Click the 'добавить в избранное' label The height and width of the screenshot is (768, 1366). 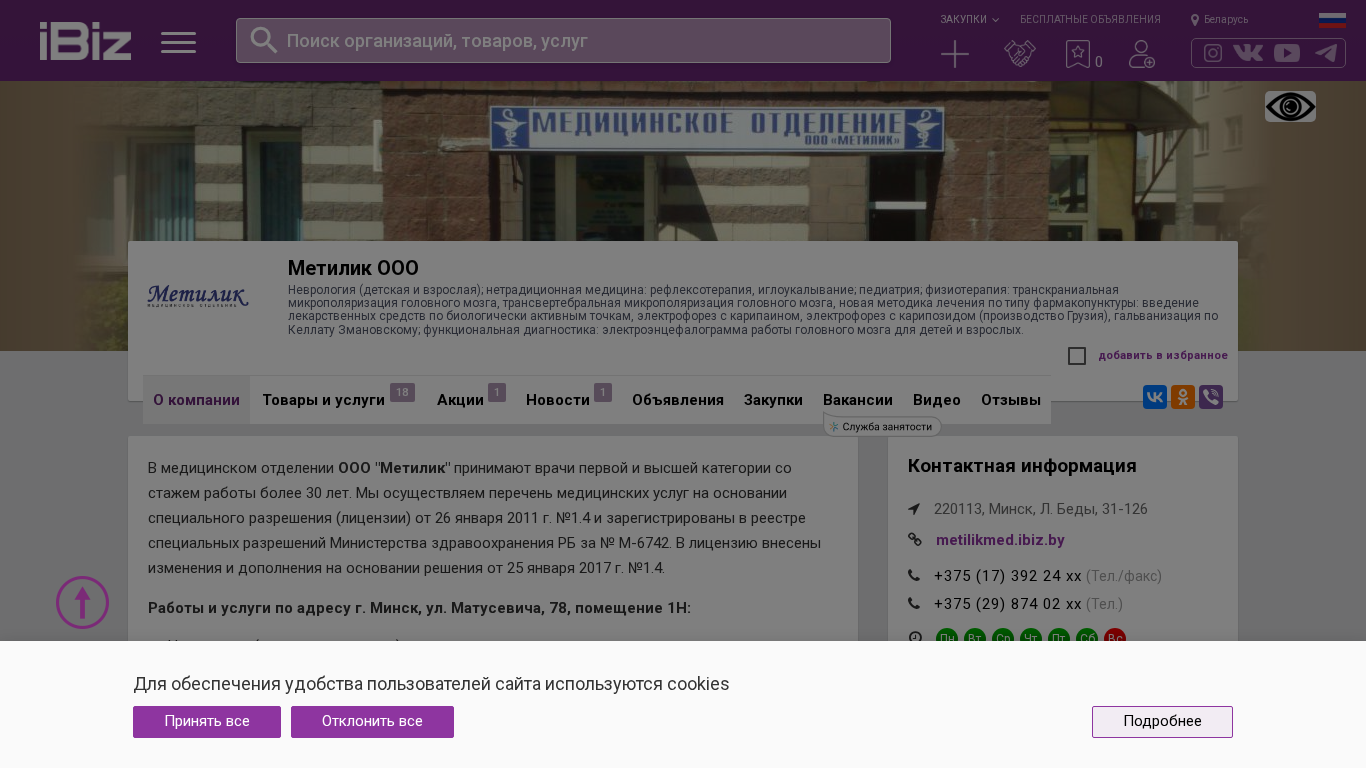tap(1163, 356)
